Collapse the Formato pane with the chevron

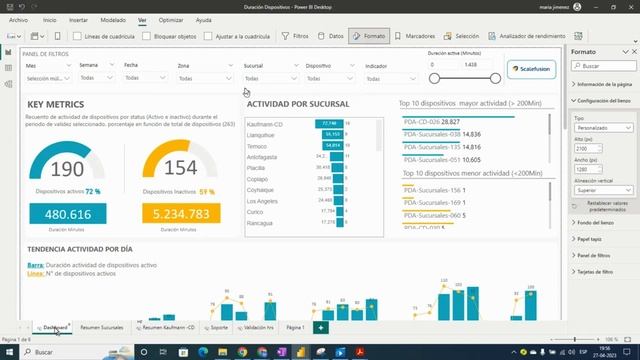[625, 52]
